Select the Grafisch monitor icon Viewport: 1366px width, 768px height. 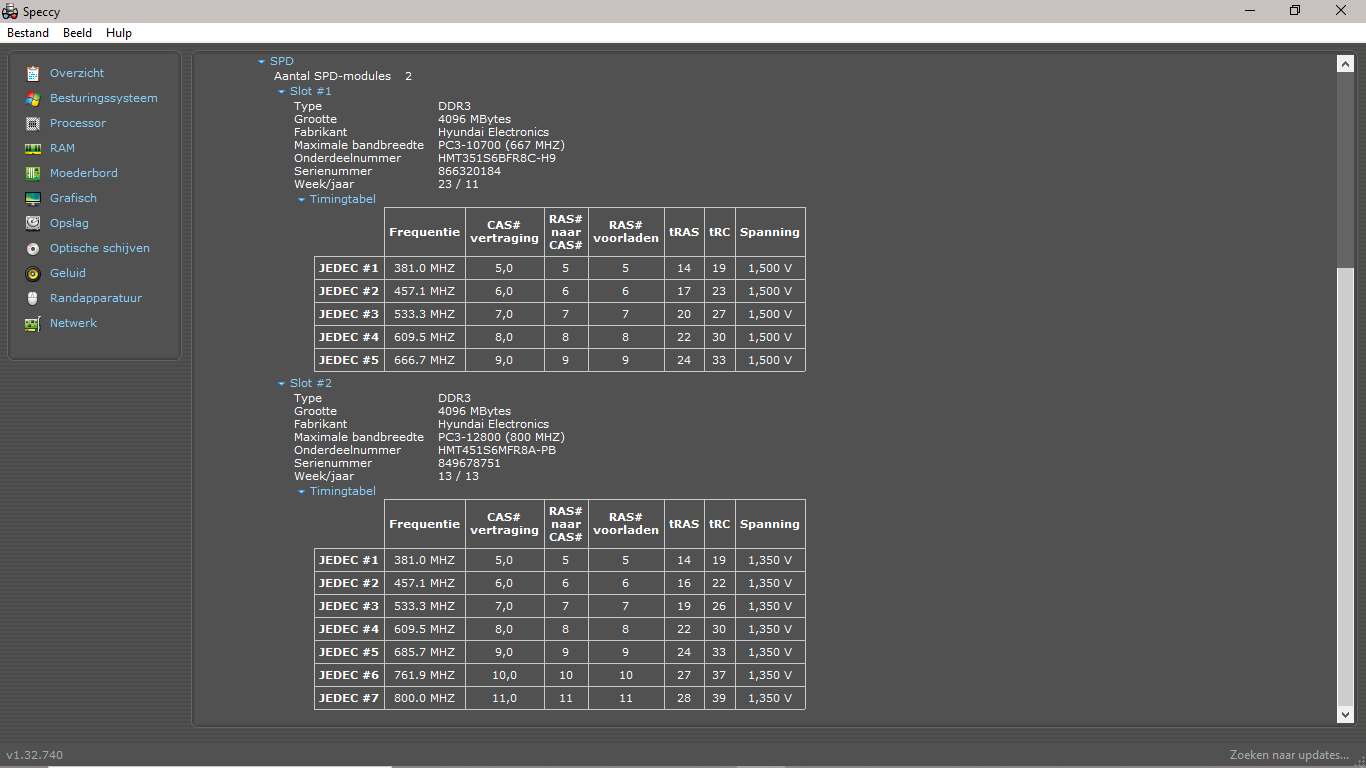(x=33, y=198)
